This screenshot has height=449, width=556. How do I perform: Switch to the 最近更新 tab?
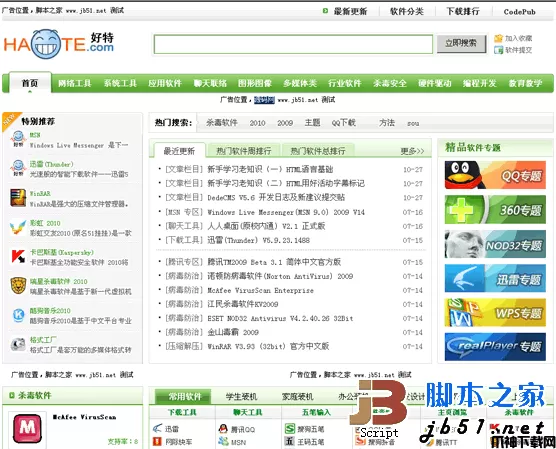pyautogui.click(x=179, y=151)
